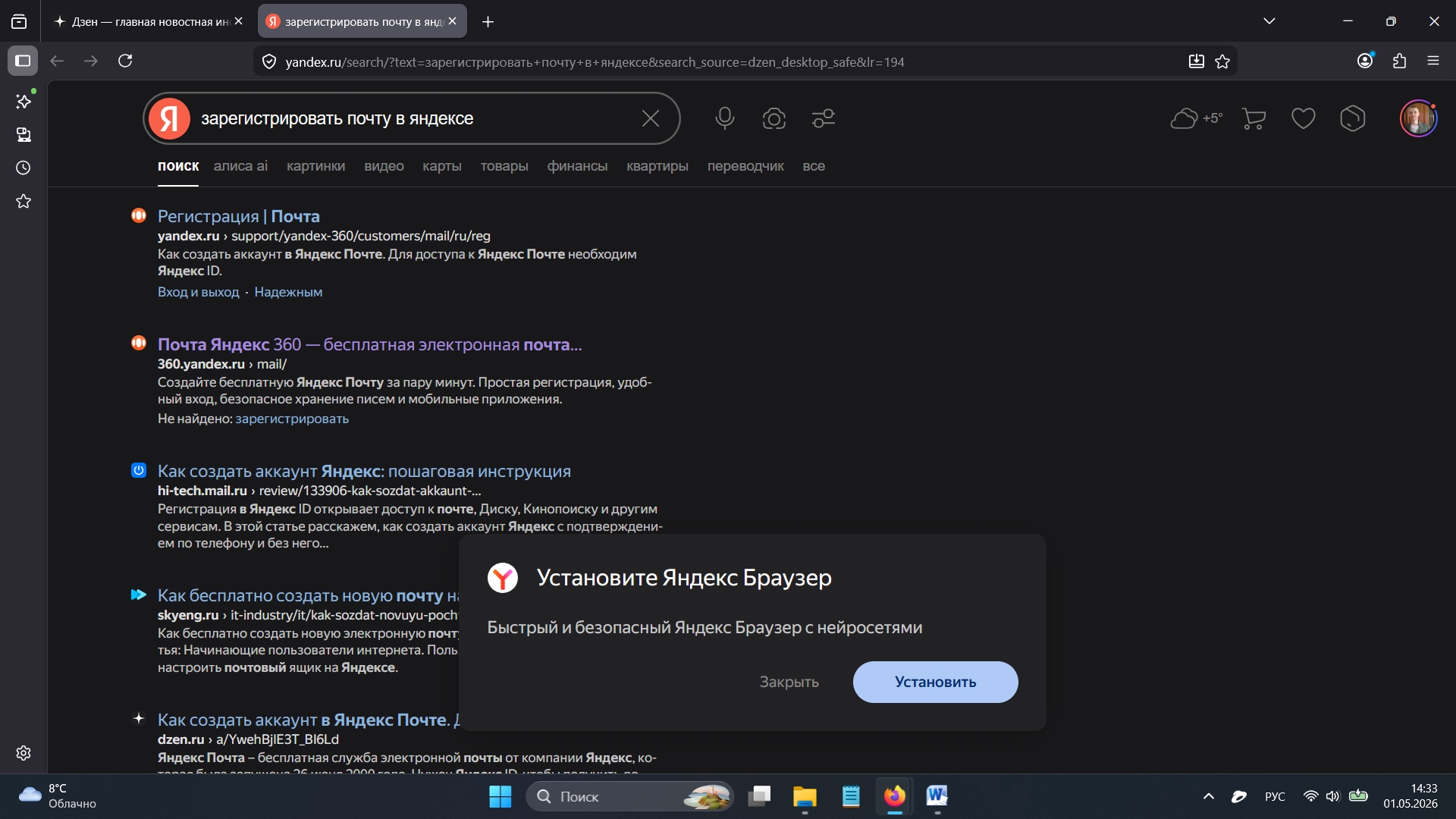The height and width of the screenshot is (819, 1456).
Task: Open the Windows Start menu
Action: [500, 796]
